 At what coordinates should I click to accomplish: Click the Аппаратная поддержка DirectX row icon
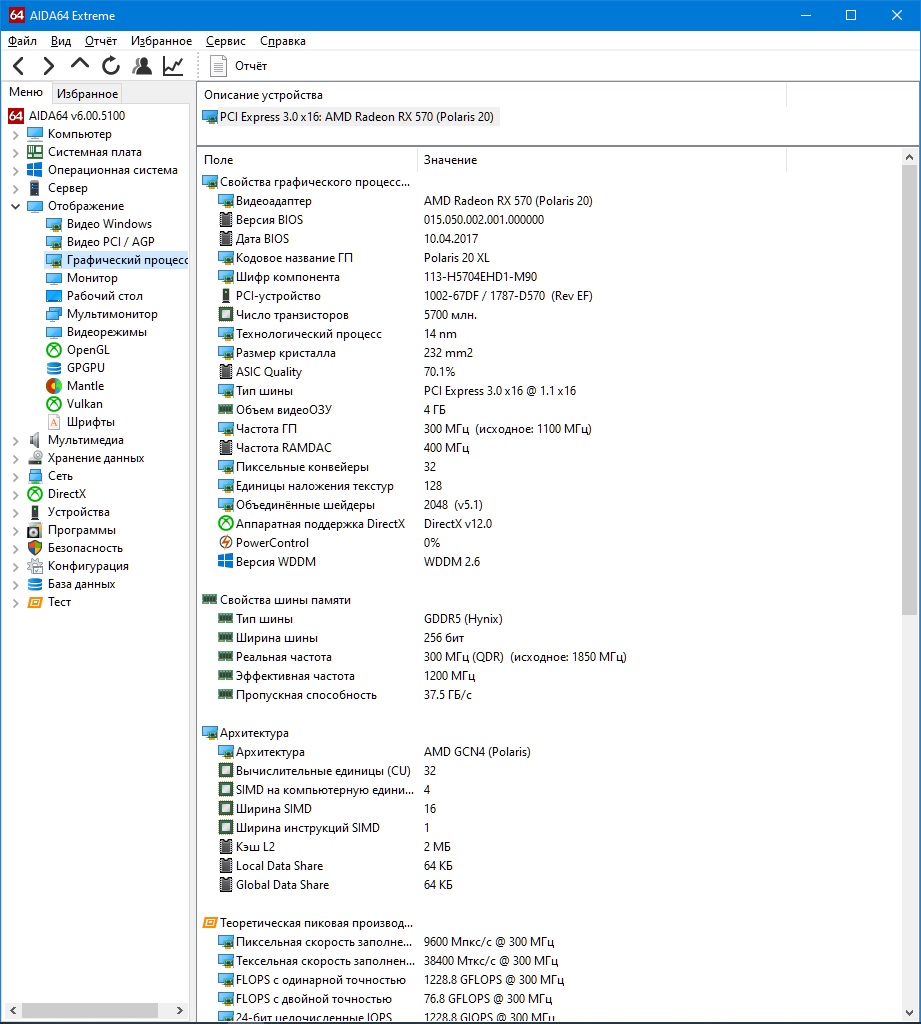pyautogui.click(x=225, y=524)
